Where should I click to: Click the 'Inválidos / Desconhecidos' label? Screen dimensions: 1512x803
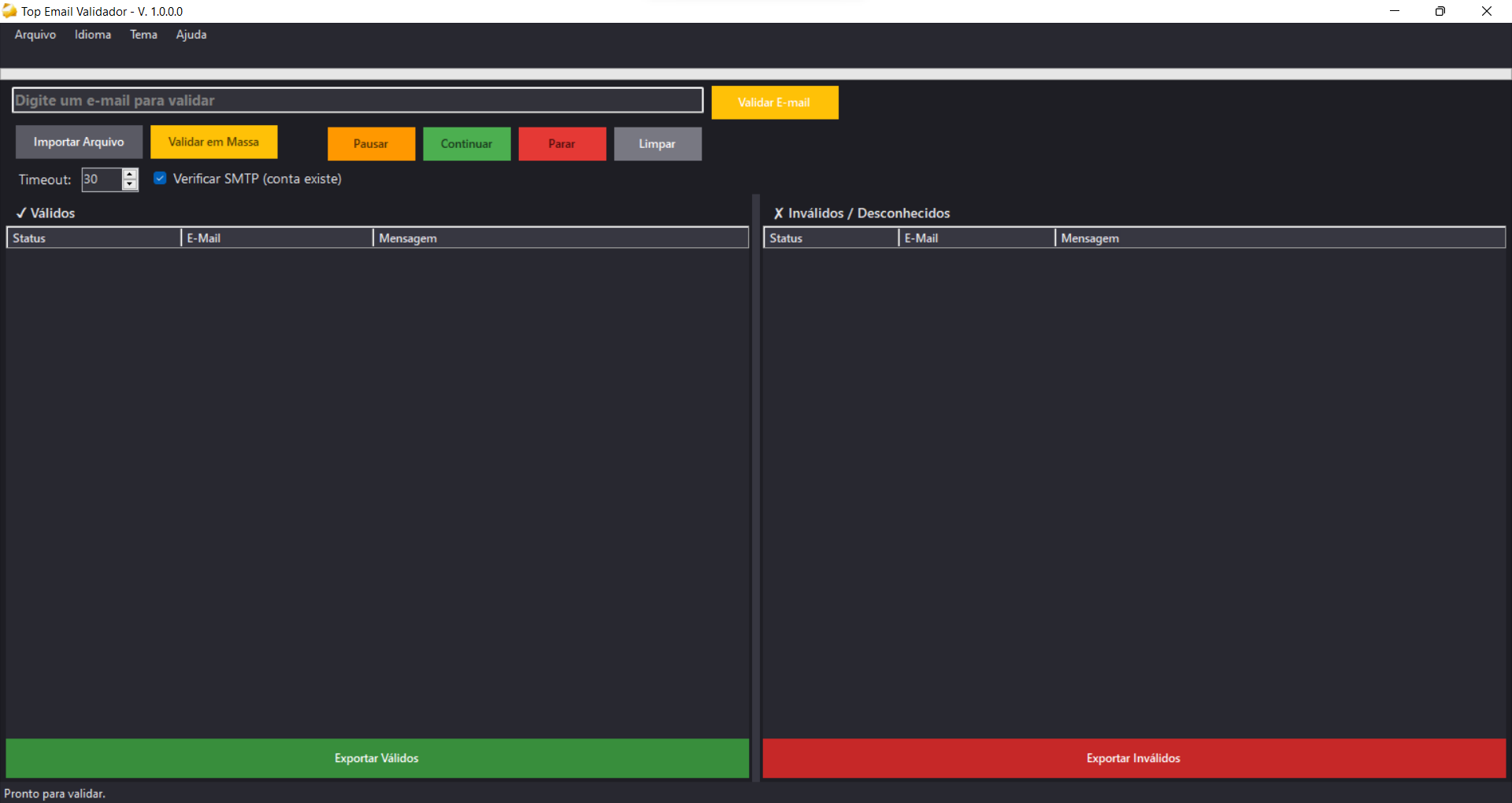pyautogui.click(x=862, y=213)
